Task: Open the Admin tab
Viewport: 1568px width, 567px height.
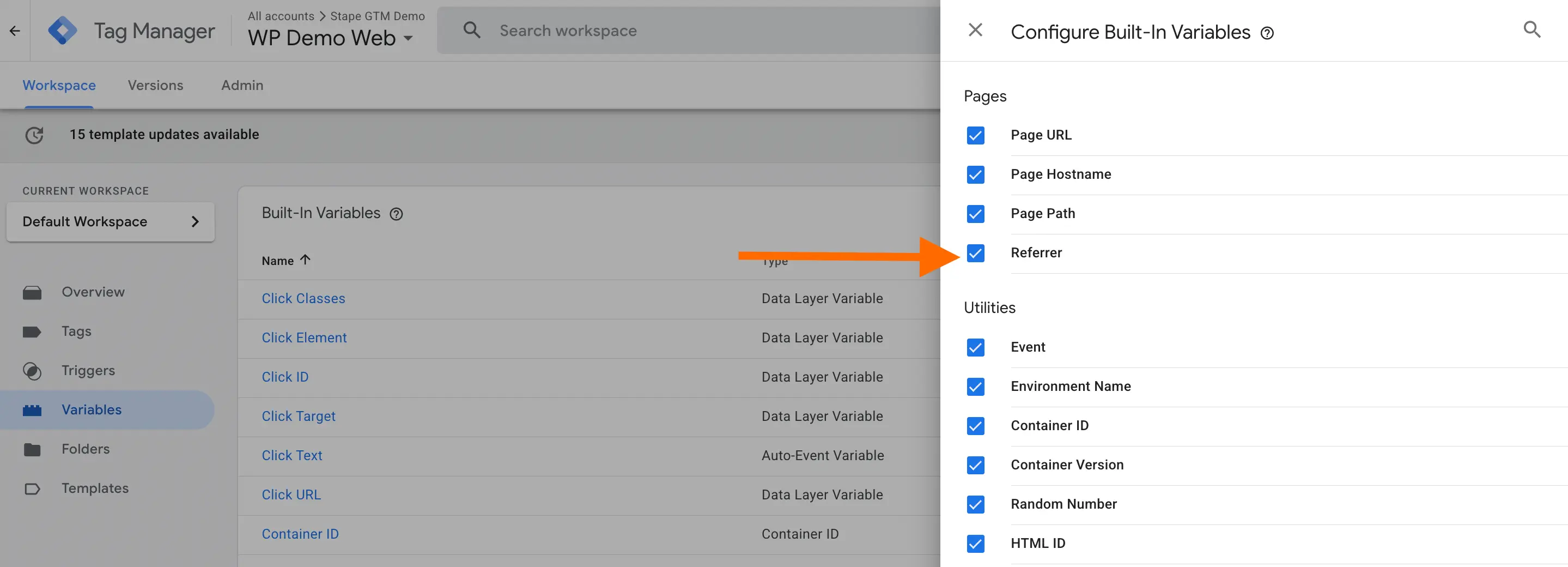Action: point(242,85)
